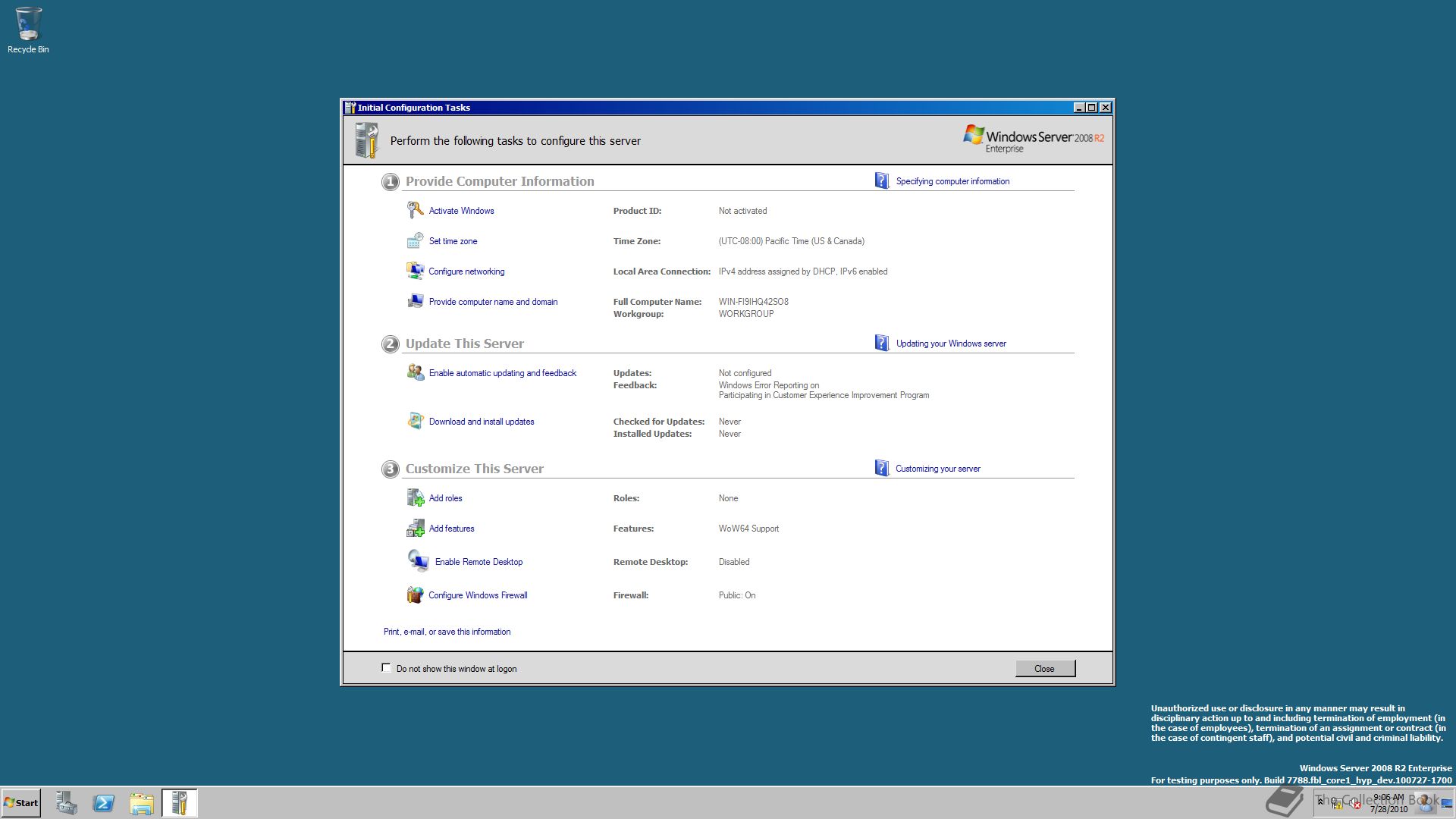Click the user picture in the tray

[x=1425, y=802]
